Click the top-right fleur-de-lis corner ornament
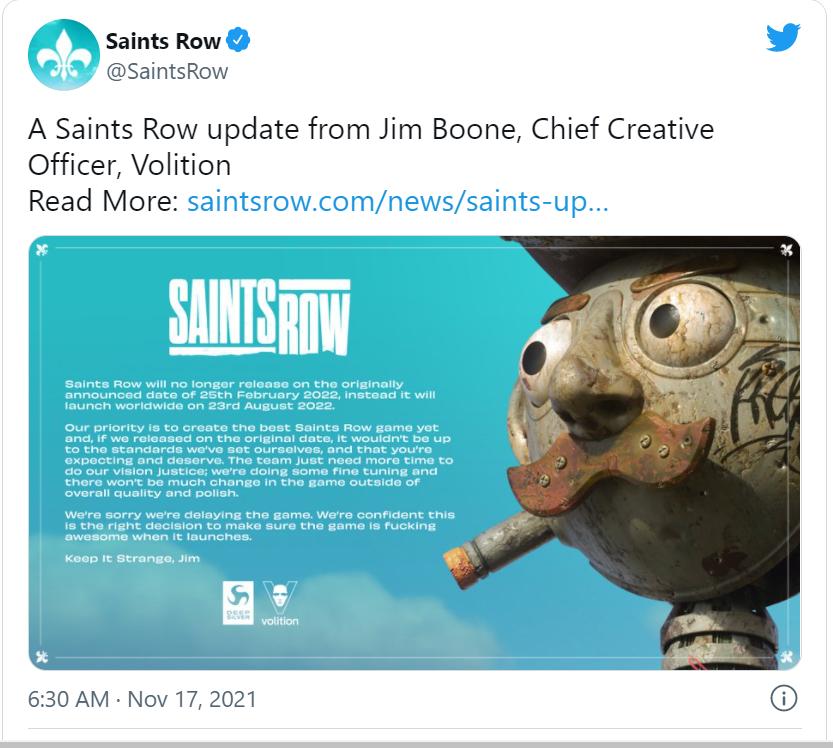The height and width of the screenshot is (748, 833). [x=787, y=249]
